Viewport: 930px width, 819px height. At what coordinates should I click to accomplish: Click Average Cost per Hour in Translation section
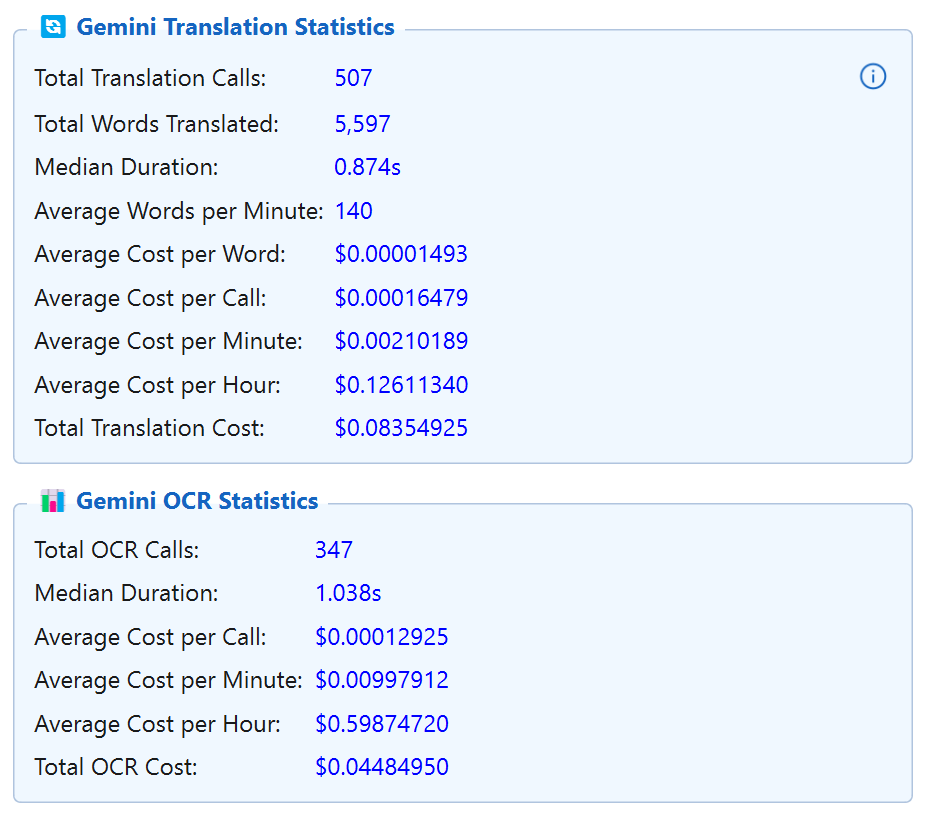[x=158, y=385]
